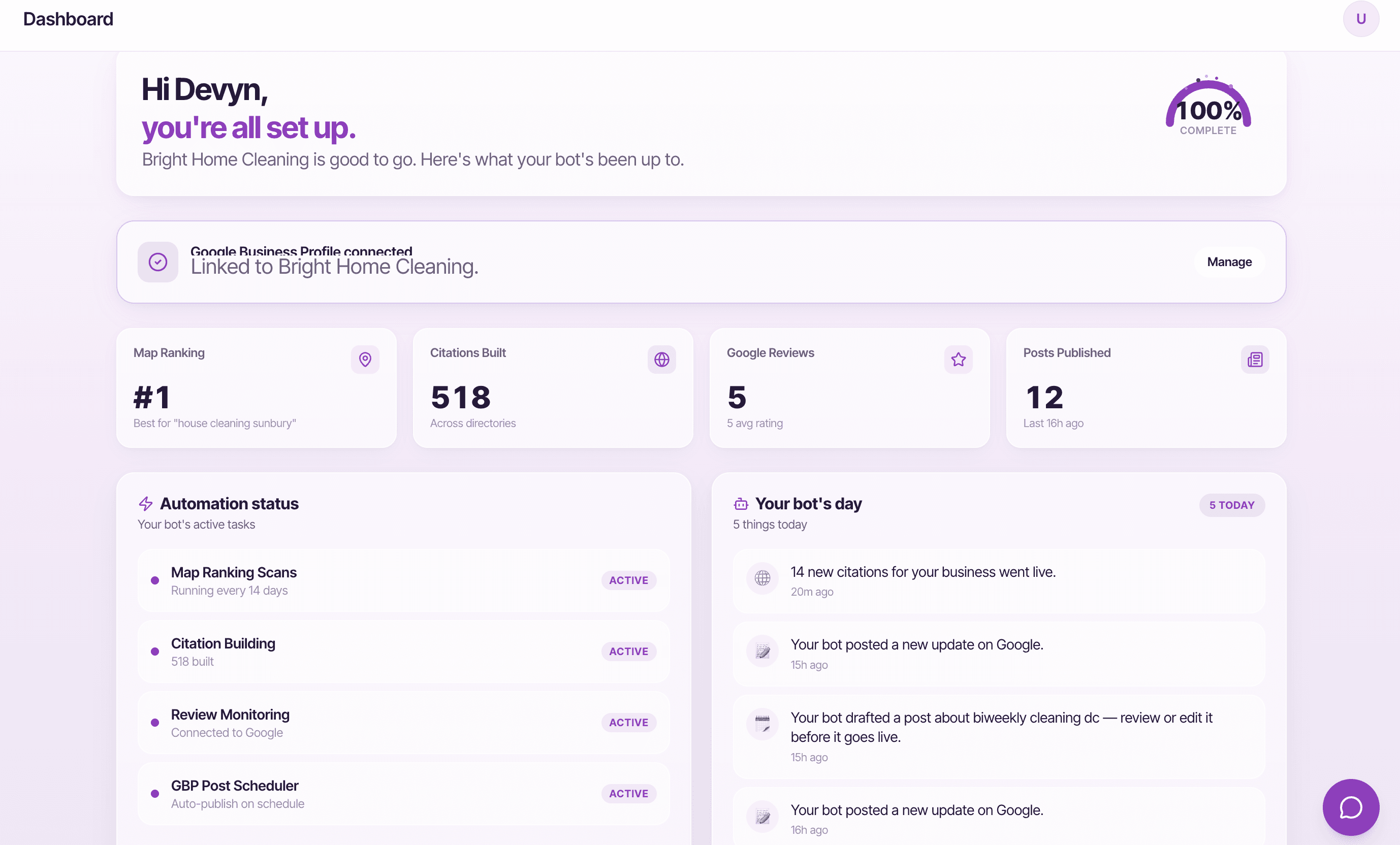
Task: Click the memo icon on the 15h ago Google update
Action: 762,651
